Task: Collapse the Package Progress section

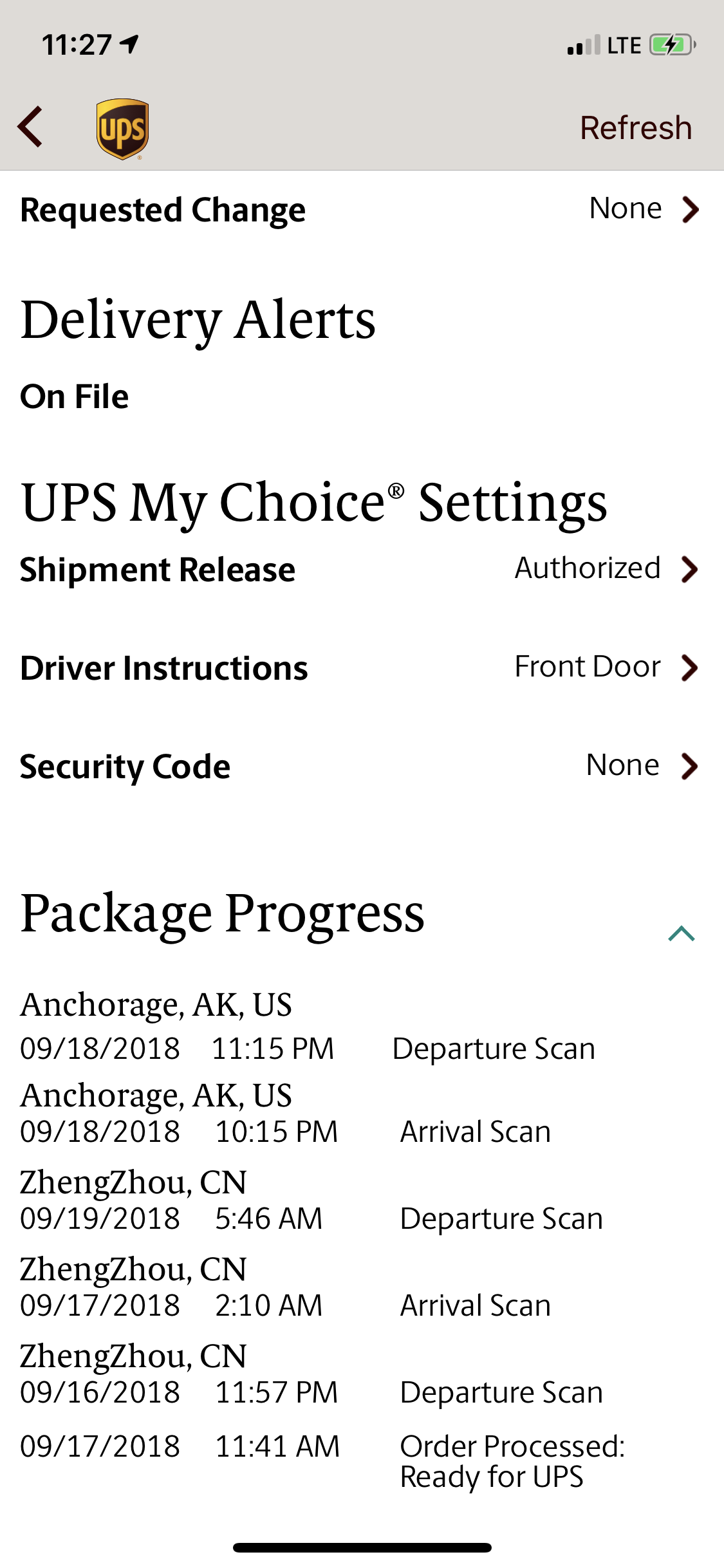Action: point(682,933)
